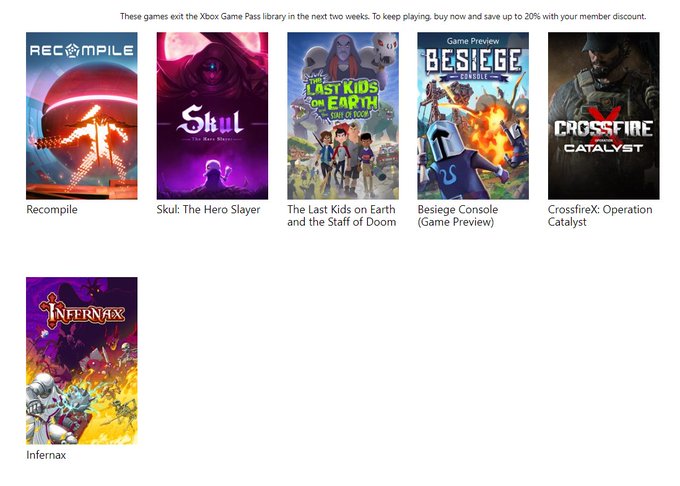
Task: Open the Infernax title link below cover
Action: 46,455
